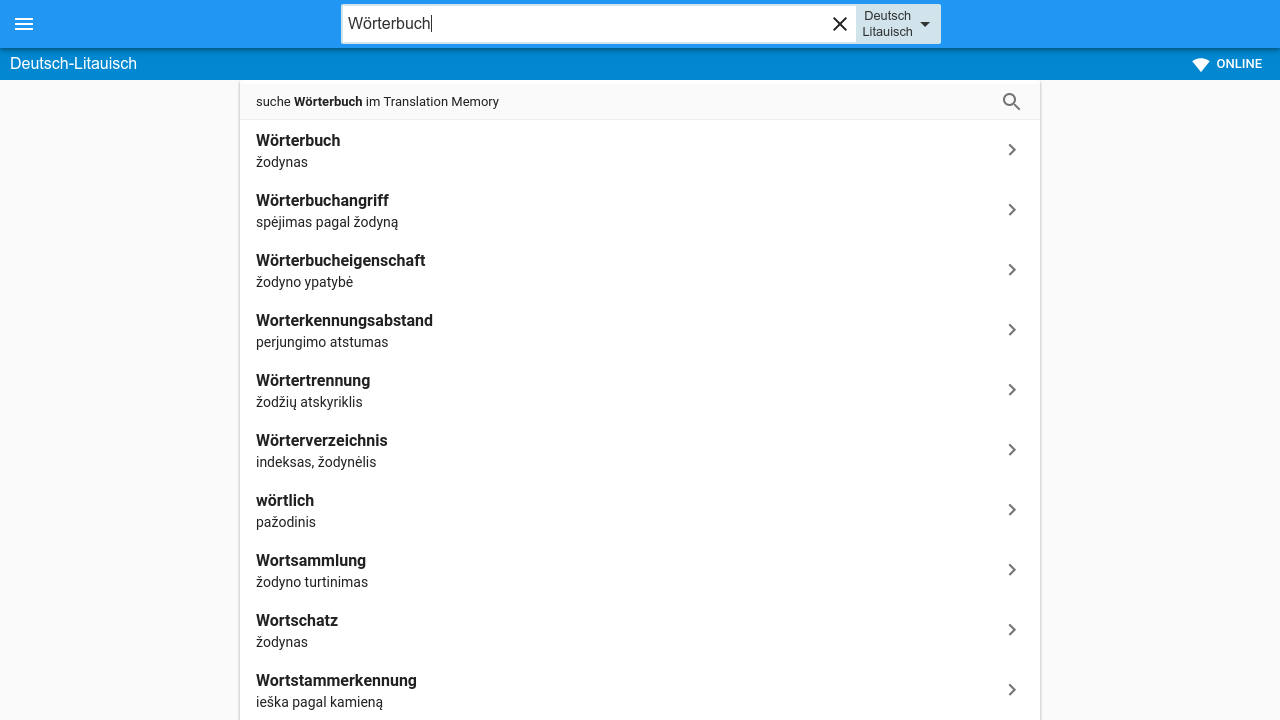Expand the Wörterverzeichnis row chevron
This screenshot has width=1280, height=720.
(x=1012, y=450)
